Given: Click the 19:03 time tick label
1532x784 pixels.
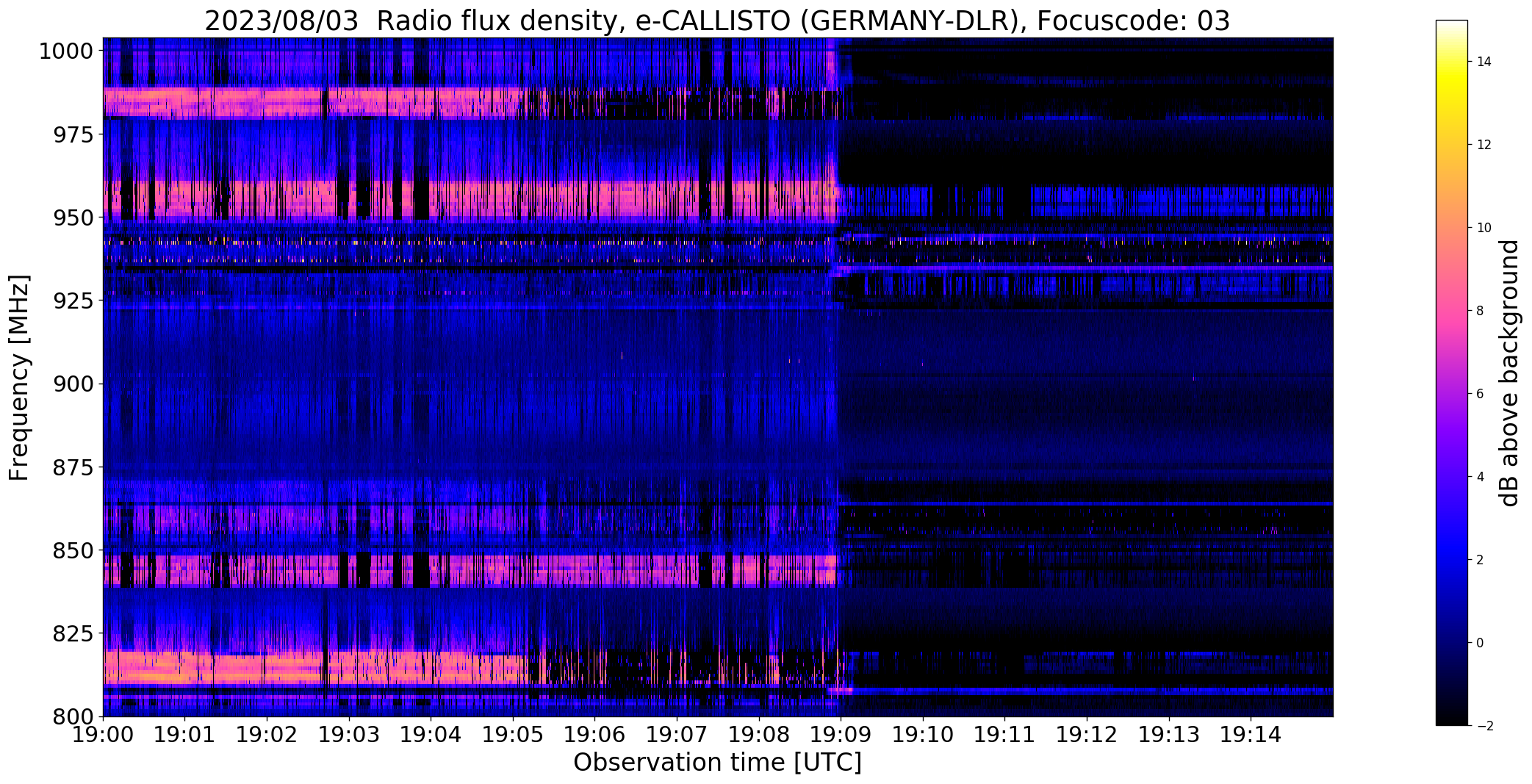Looking at the screenshot, I should [349, 735].
